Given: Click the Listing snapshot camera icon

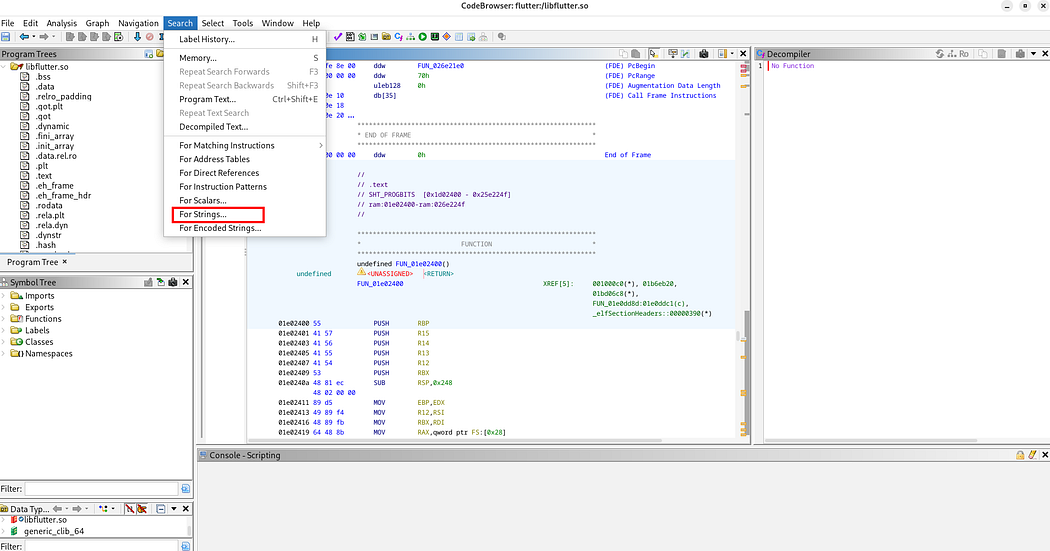Looking at the screenshot, I should 704,54.
